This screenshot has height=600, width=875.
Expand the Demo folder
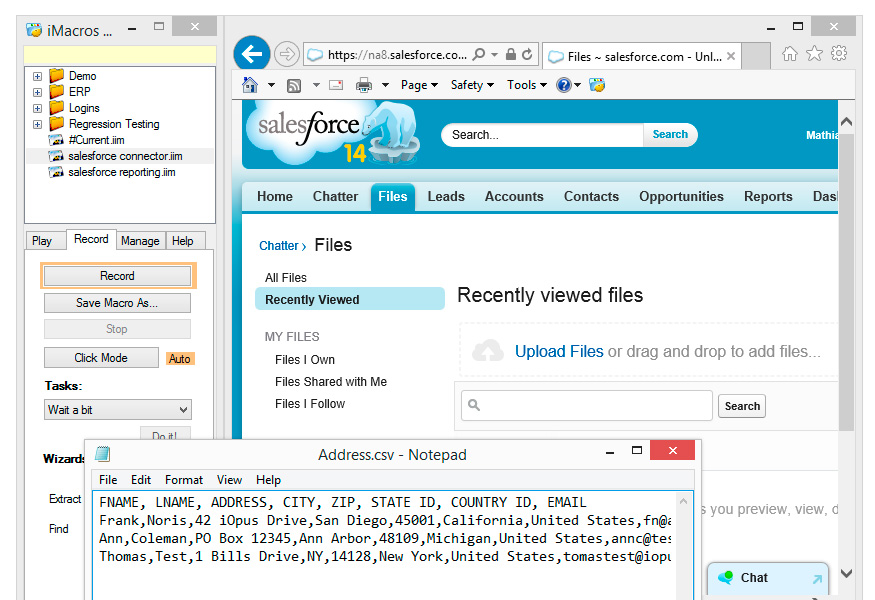point(37,76)
